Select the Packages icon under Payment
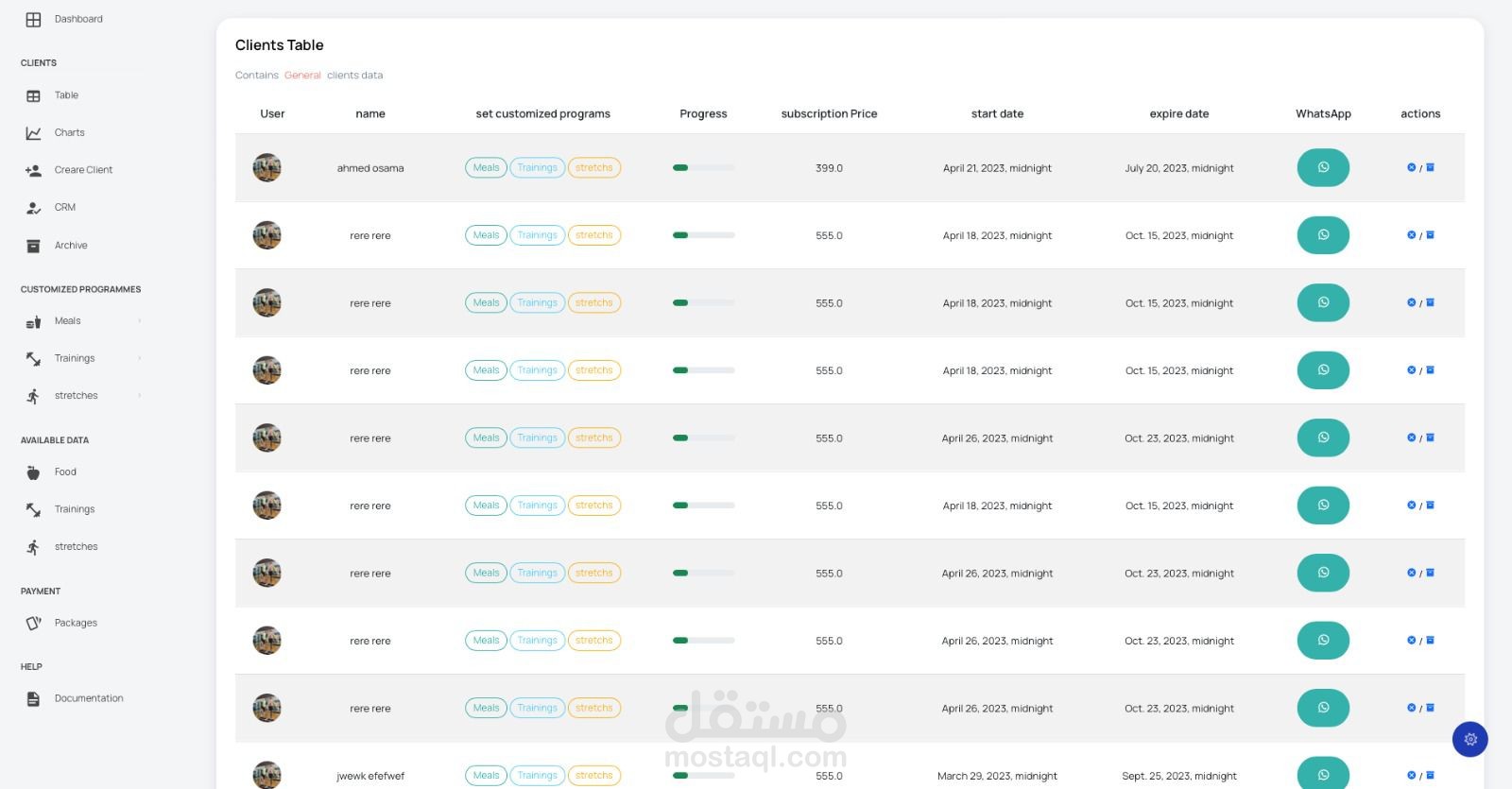The height and width of the screenshot is (789, 1512). (x=33, y=624)
